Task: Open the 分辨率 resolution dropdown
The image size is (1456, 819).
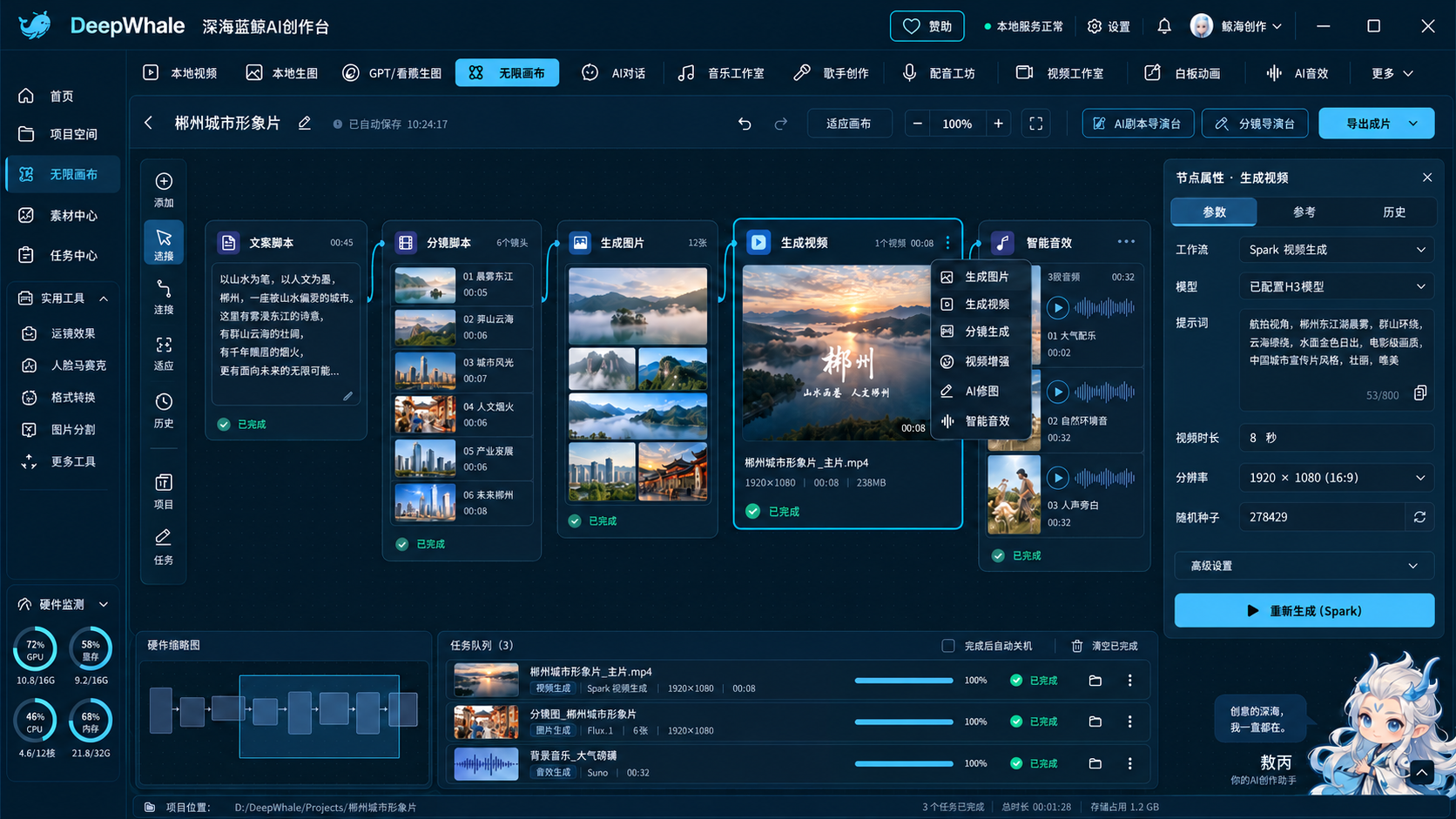Action: pos(1336,478)
